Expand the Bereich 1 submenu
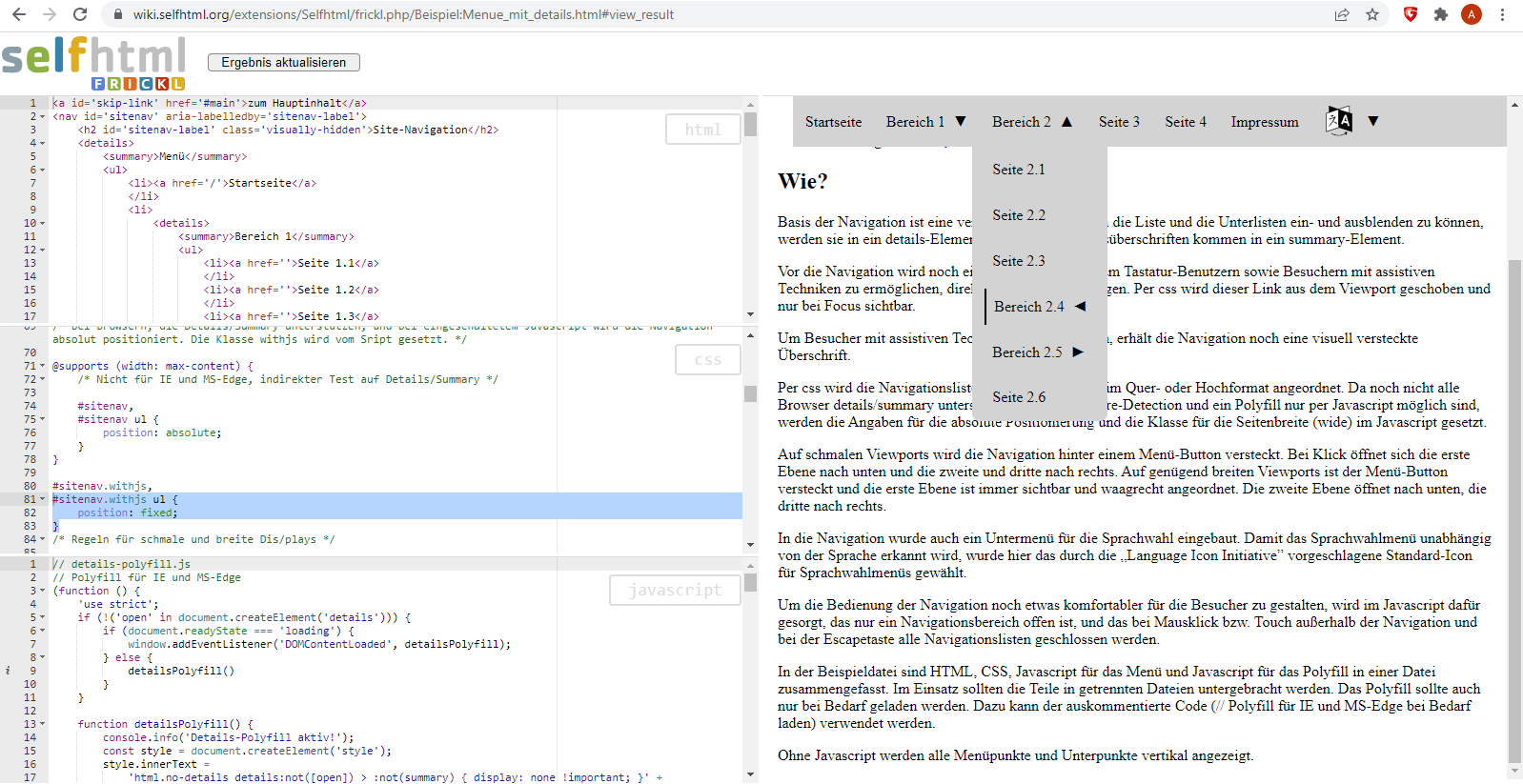This screenshot has width=1523, height=784. (x=925, y=122)
